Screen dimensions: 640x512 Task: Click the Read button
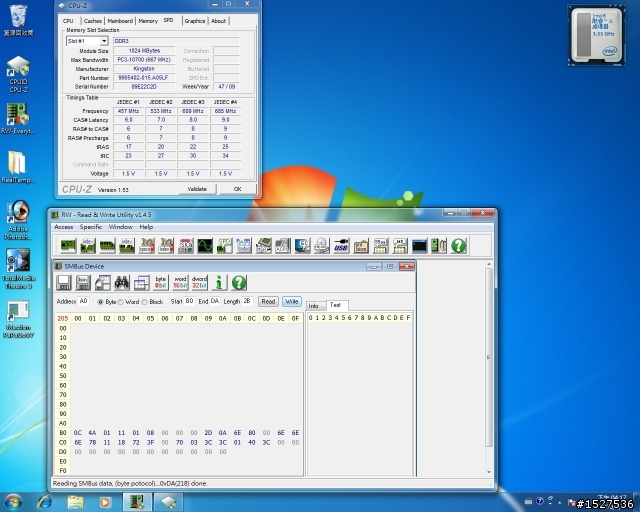[268, 302]
